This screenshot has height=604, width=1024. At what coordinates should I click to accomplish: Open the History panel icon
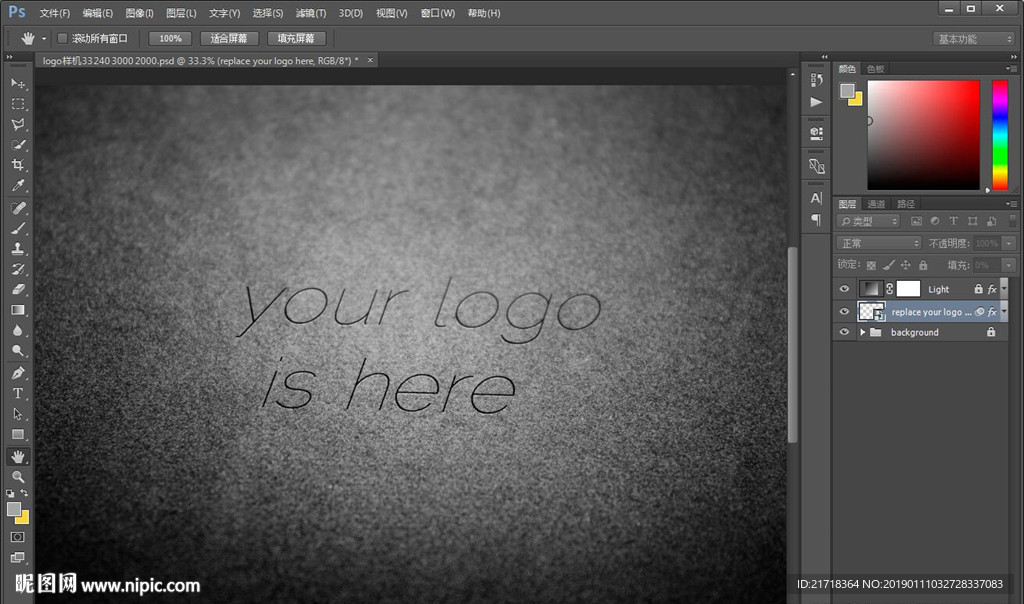(816, 80)
